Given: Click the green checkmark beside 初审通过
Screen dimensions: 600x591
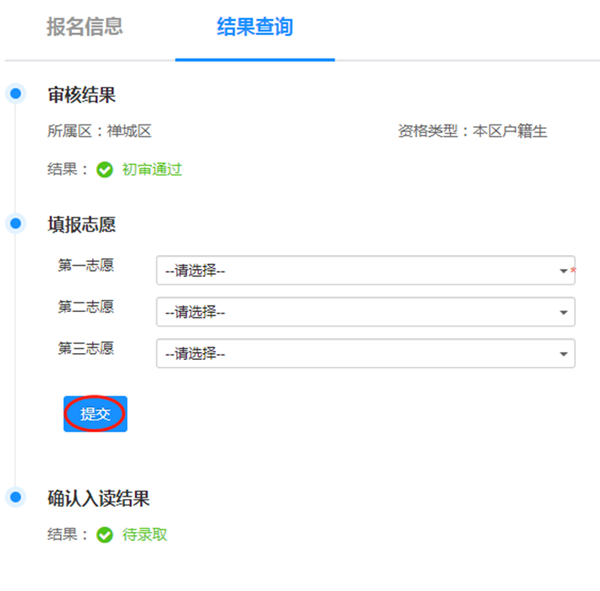Looking at the screenshot, I should point(105,170).
